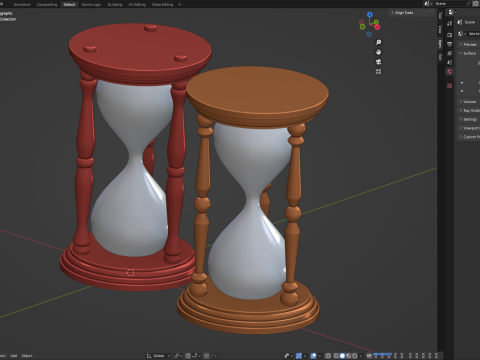Open the Global transform orientation dropdown
This screenshot has height=360, width=480.
coord(158,356)
